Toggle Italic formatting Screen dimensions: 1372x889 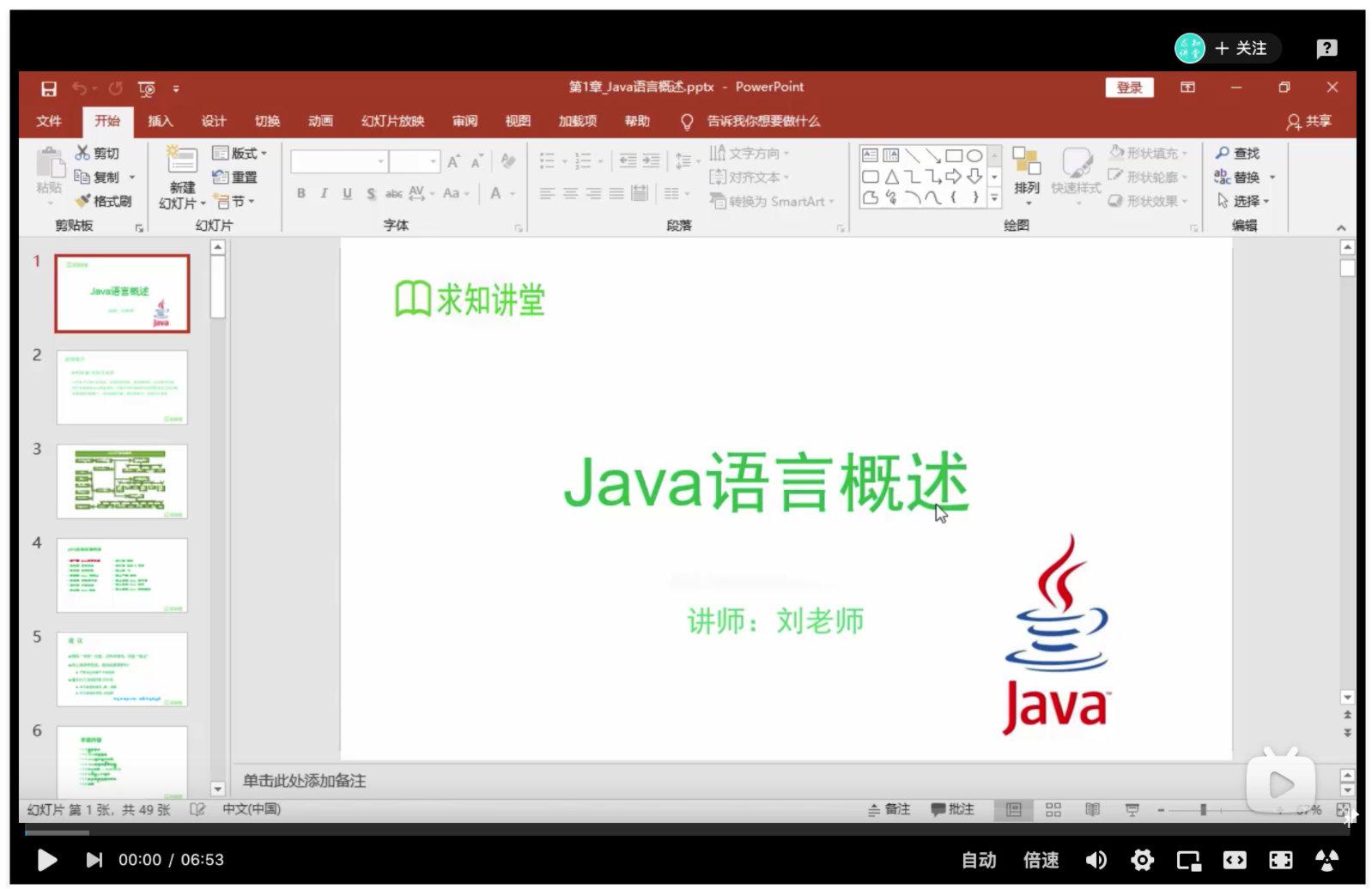[325, 194]
